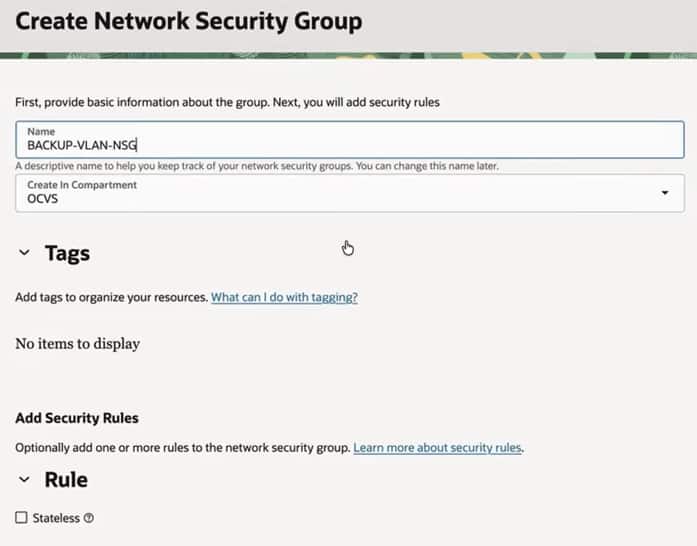
Task: Click the Add Security Rules heading
Action: pyautogui.click(x=77, y=418)
